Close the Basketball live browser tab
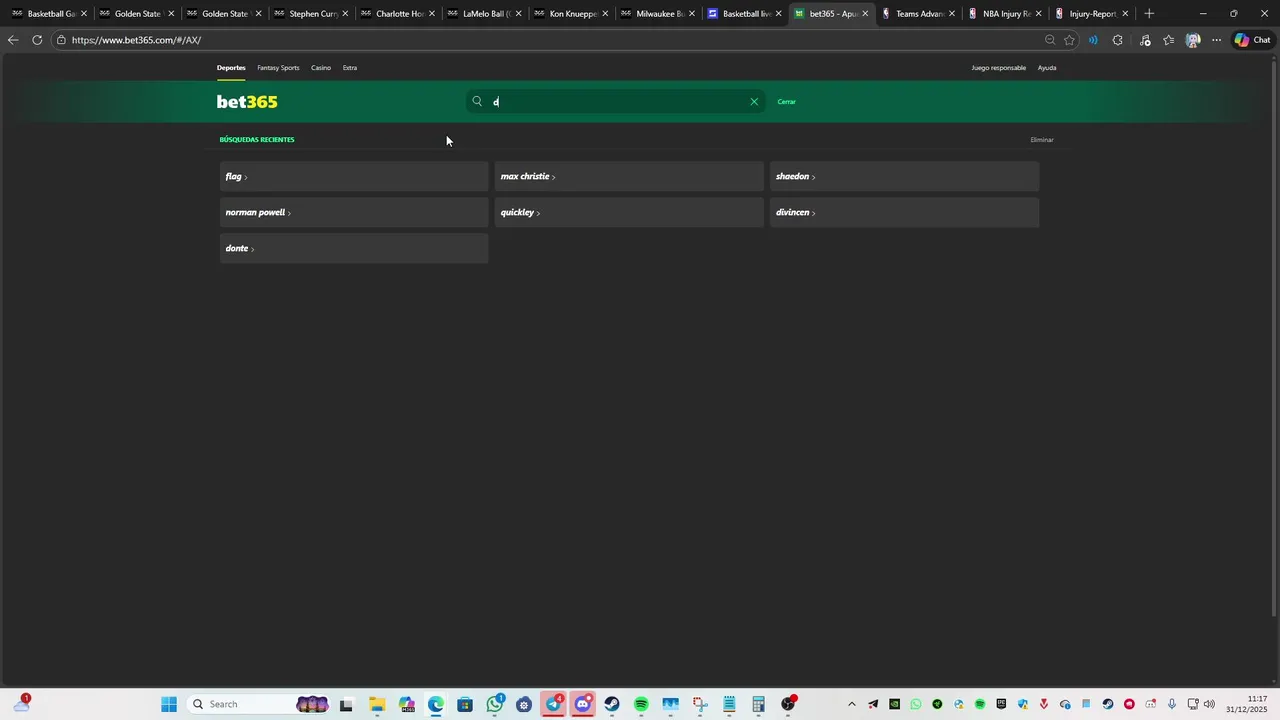The width and height of the screenshot is (1280, 720). (x=778, y=14)
